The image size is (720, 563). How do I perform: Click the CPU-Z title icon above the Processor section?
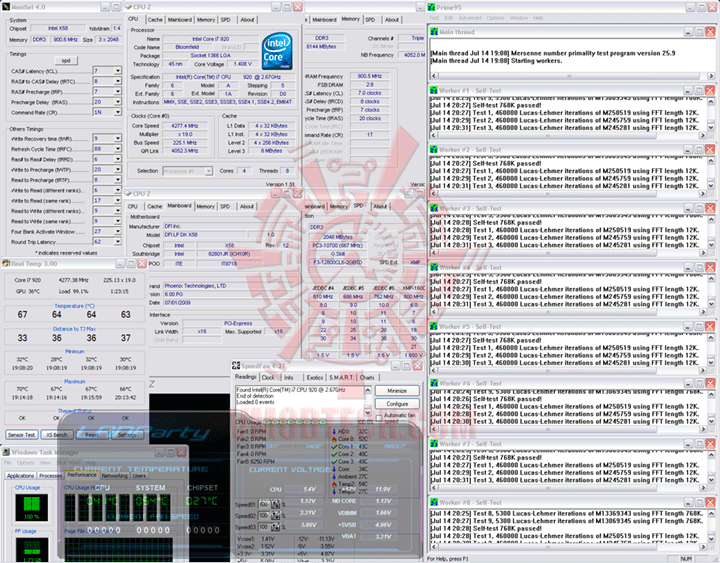pyautogui.click(x=129, y=7)
